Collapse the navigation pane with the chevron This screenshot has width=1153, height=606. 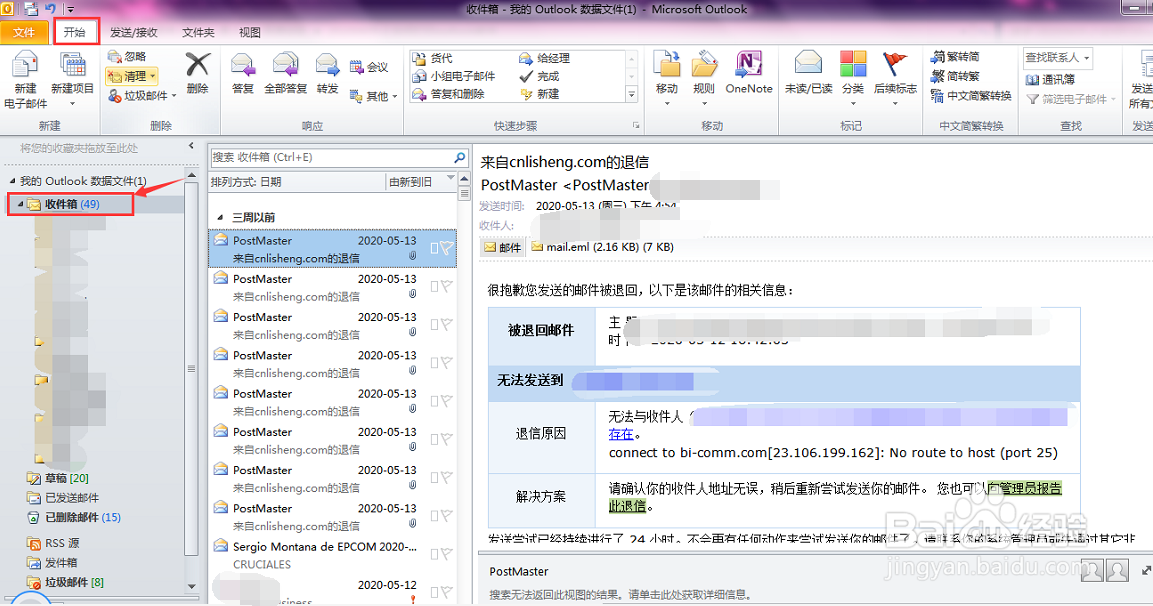click(x=191, y=146)
